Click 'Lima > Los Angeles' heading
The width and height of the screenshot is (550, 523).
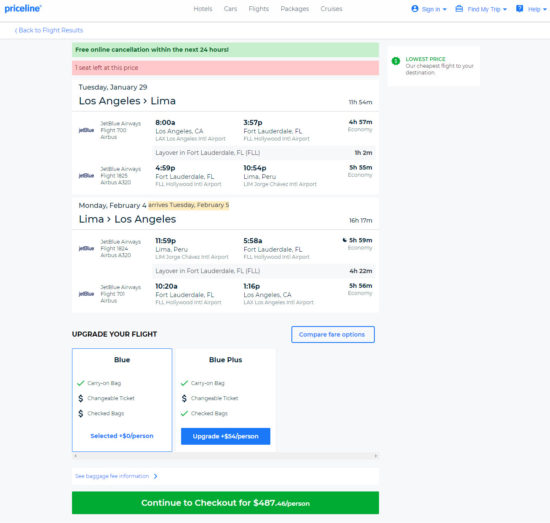127,219
